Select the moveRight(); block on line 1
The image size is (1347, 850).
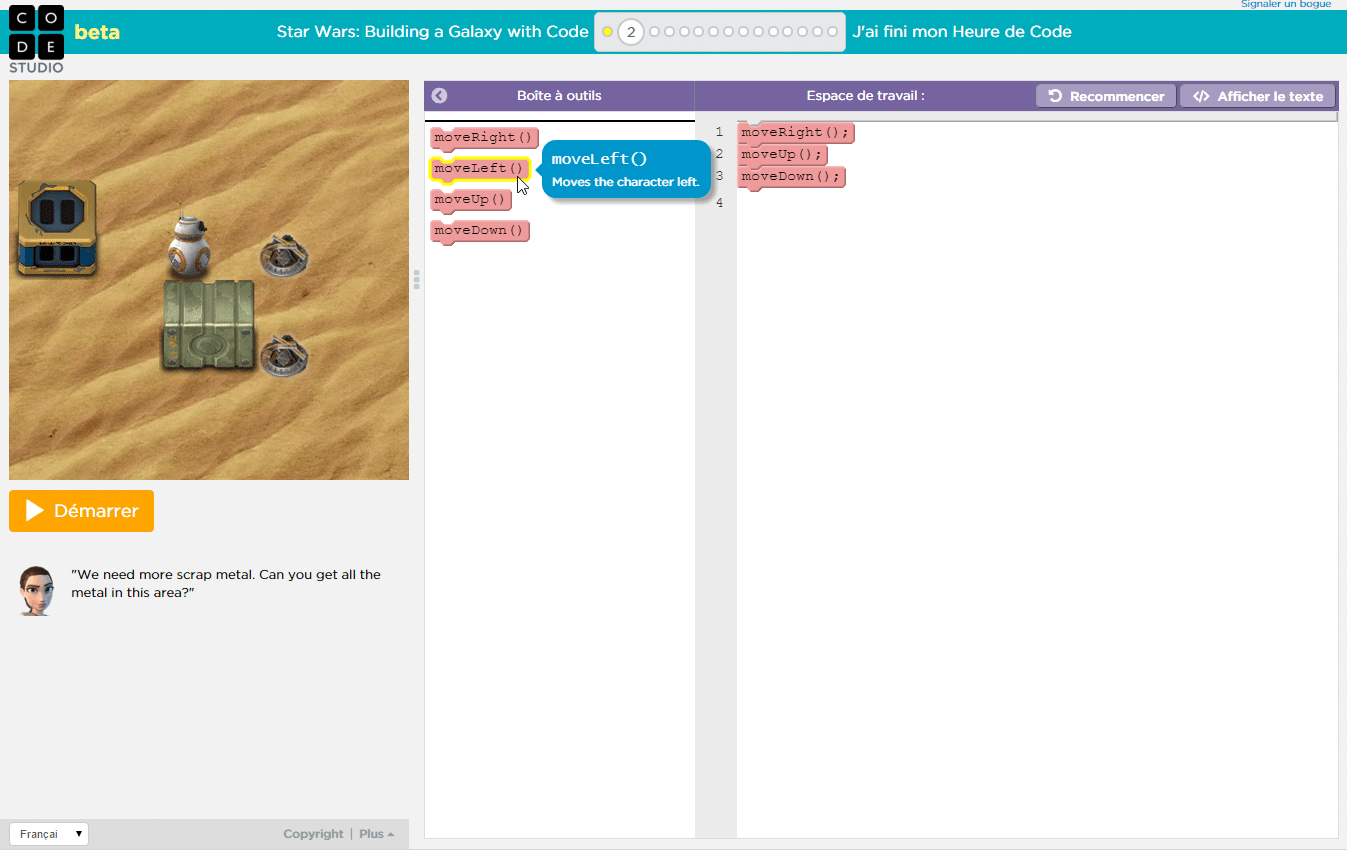point(796,132)
